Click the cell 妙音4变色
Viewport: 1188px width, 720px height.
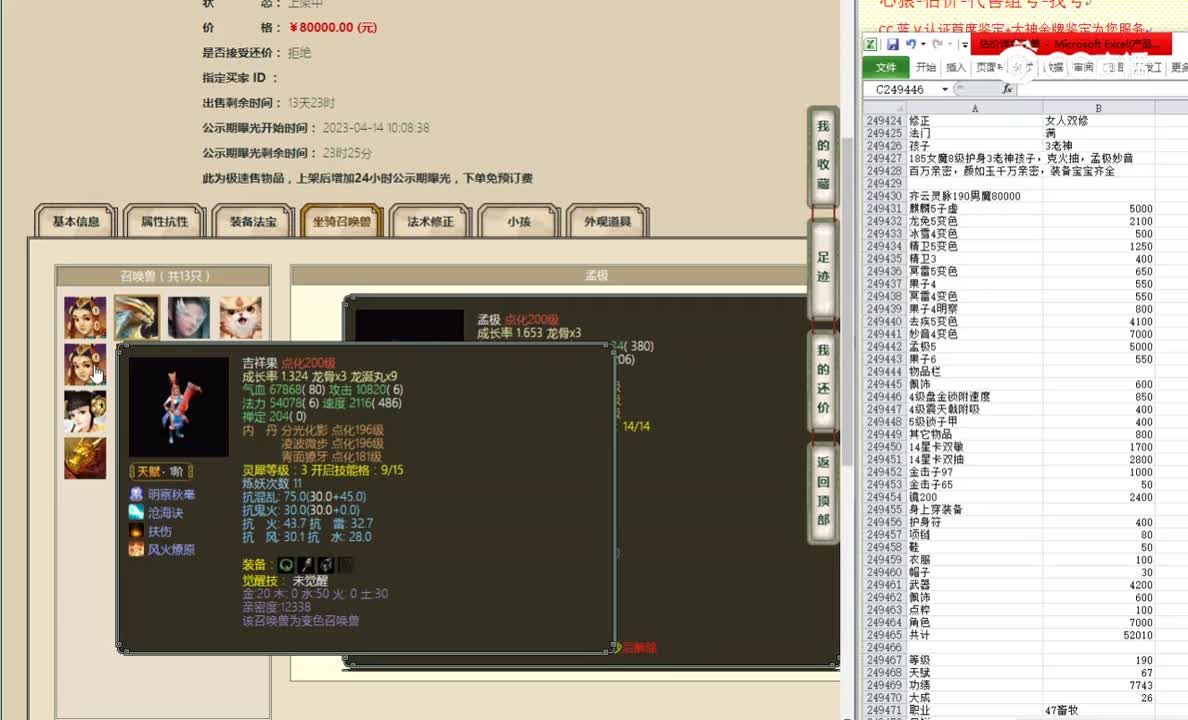[975, 333]
